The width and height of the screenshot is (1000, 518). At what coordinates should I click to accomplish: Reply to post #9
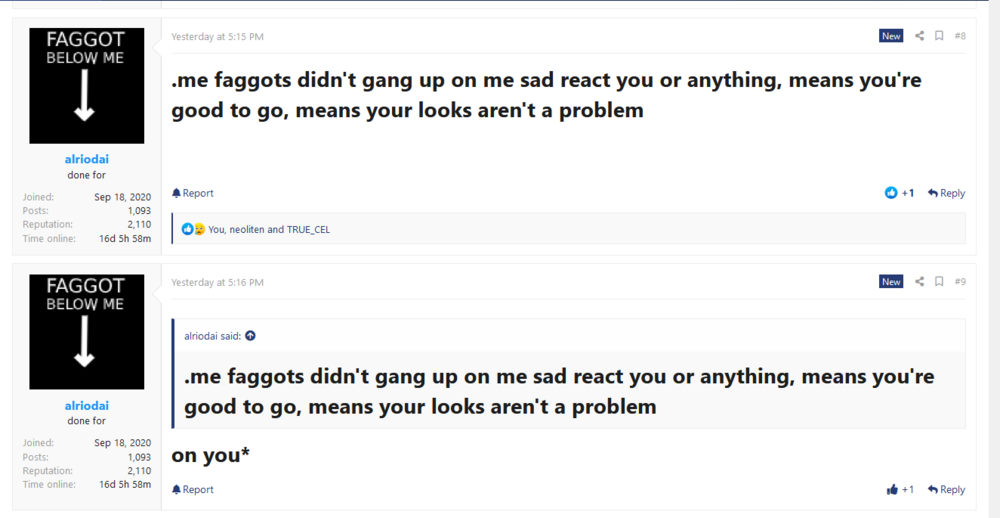pos(946,489)
